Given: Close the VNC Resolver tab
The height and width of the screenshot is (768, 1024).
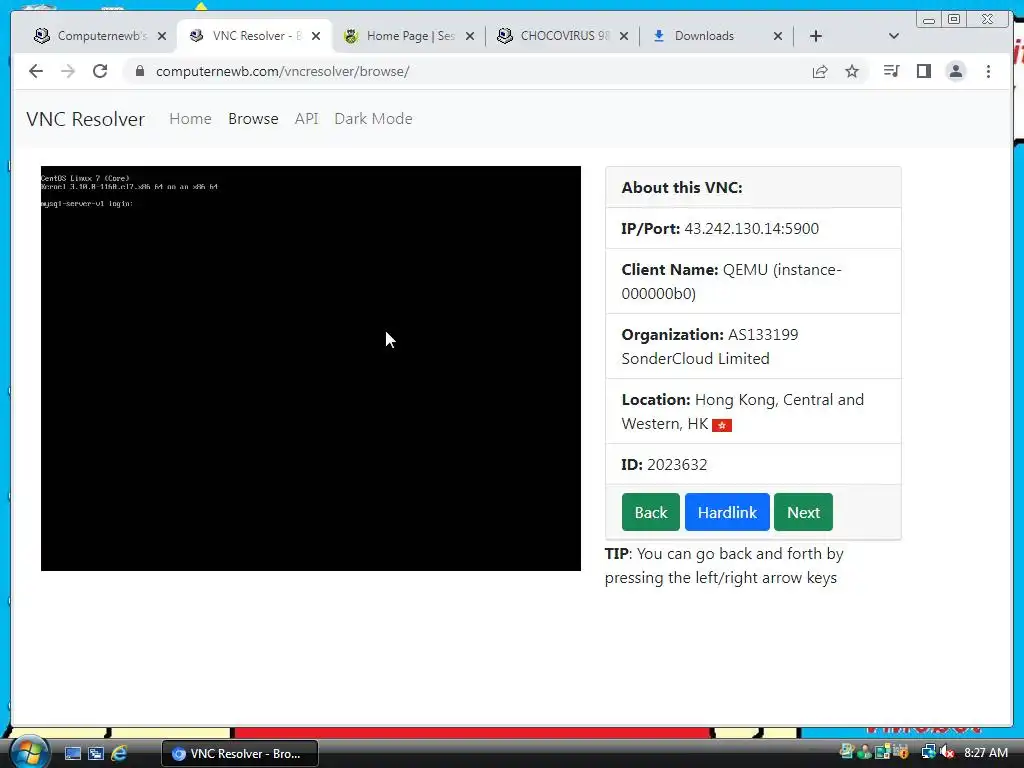Looking at the screenshot, I should click(316, 36).
